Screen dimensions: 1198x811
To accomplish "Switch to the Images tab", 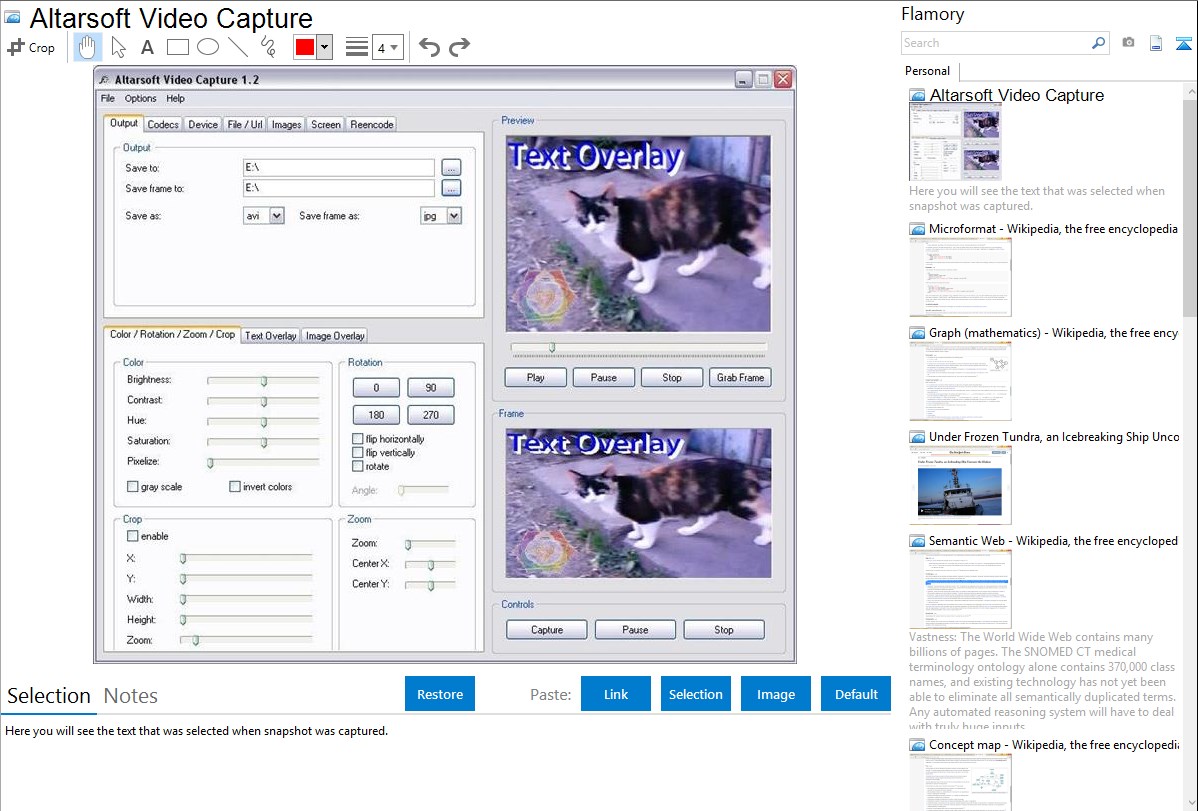I will [x=287, y=125].
